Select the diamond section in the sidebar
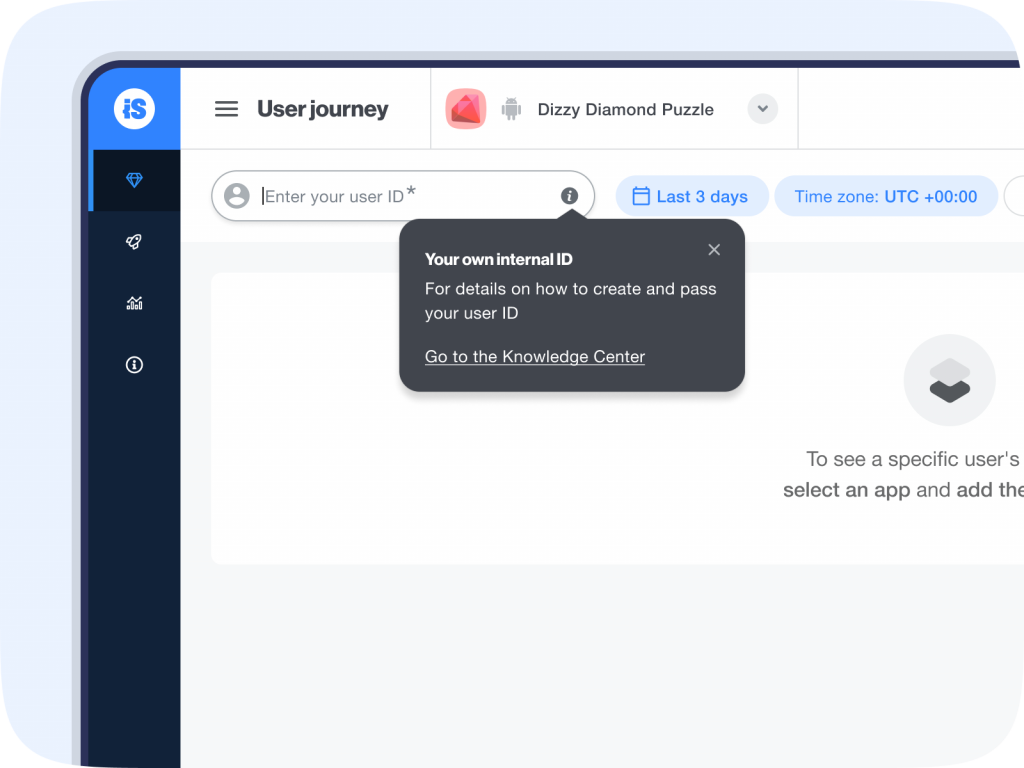The image size is (1024, 768). tap(134, 181)
